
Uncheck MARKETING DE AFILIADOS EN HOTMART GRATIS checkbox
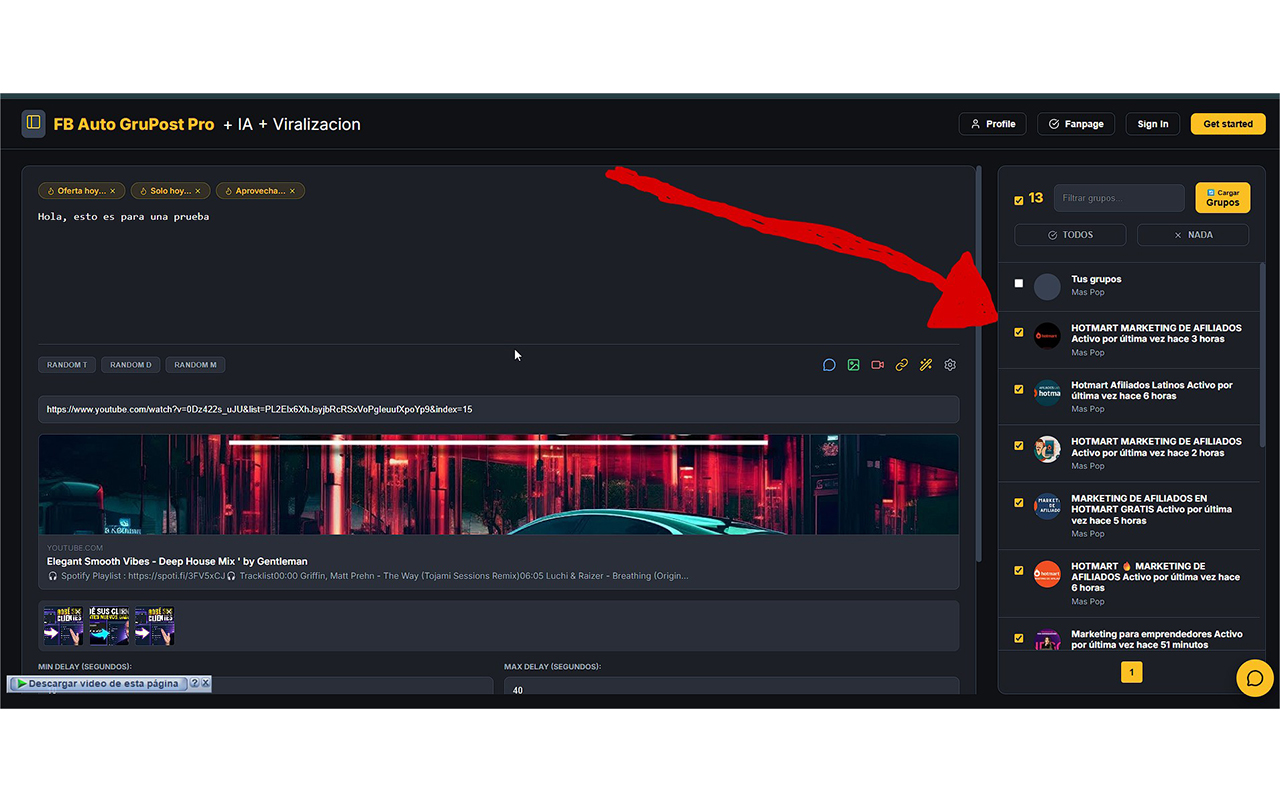[1019, 503]
